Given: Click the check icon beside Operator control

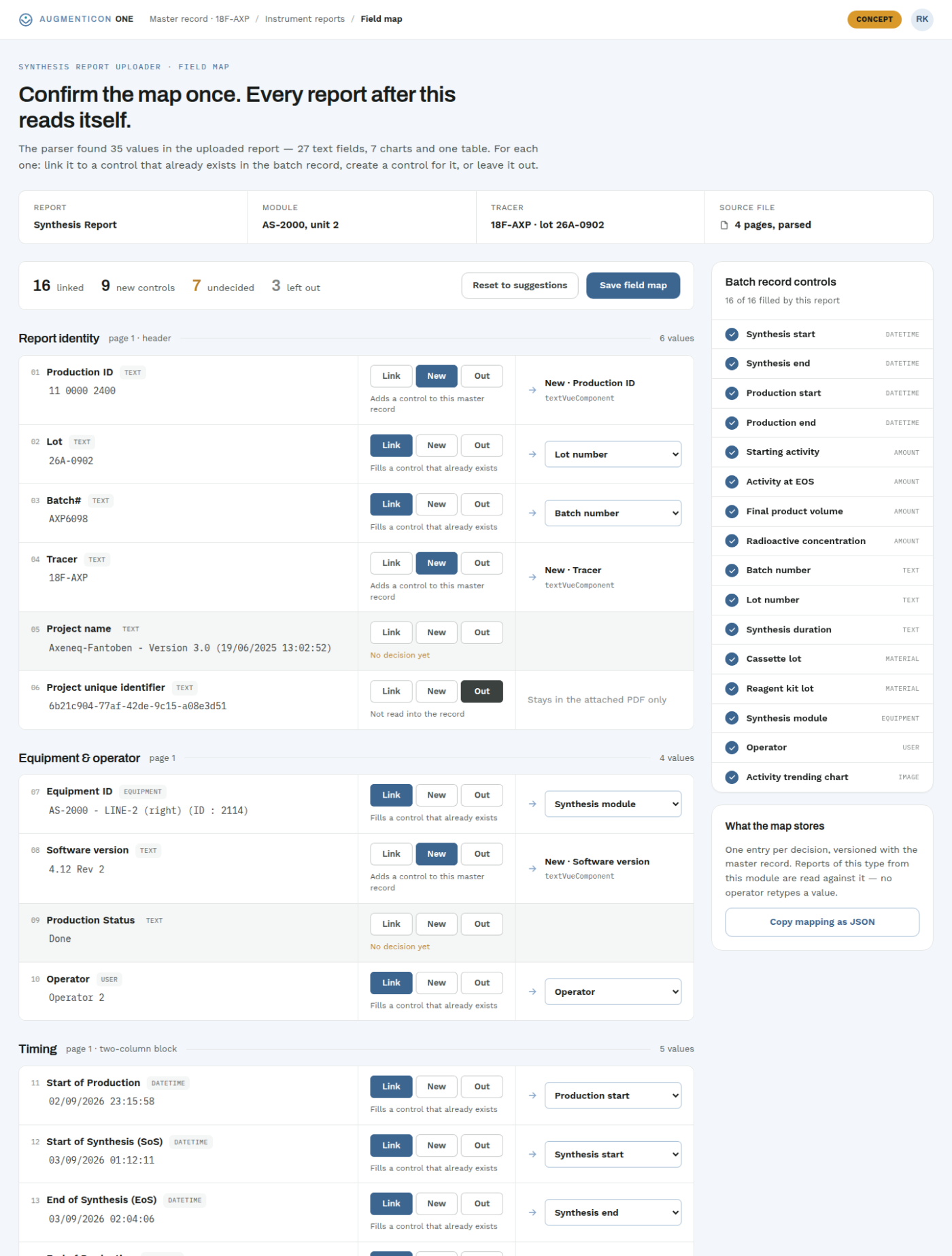Looking at the screenshot, I should pos(732,748).
